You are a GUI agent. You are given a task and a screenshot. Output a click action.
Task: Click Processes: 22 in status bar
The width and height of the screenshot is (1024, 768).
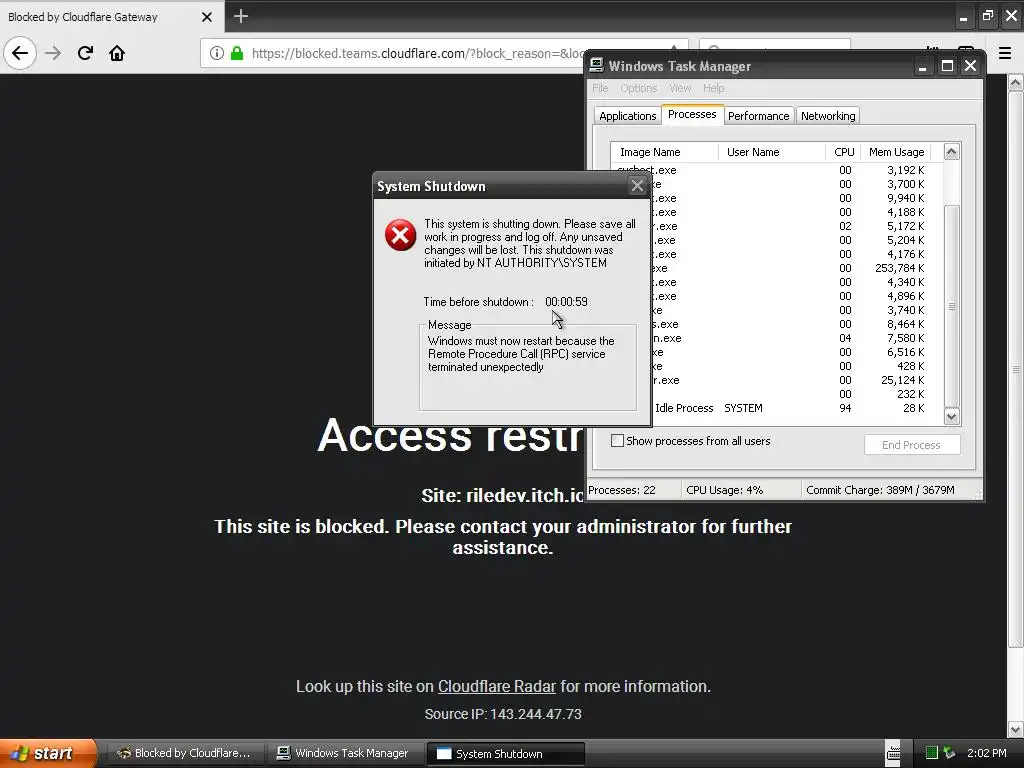(x=622, y=490)
